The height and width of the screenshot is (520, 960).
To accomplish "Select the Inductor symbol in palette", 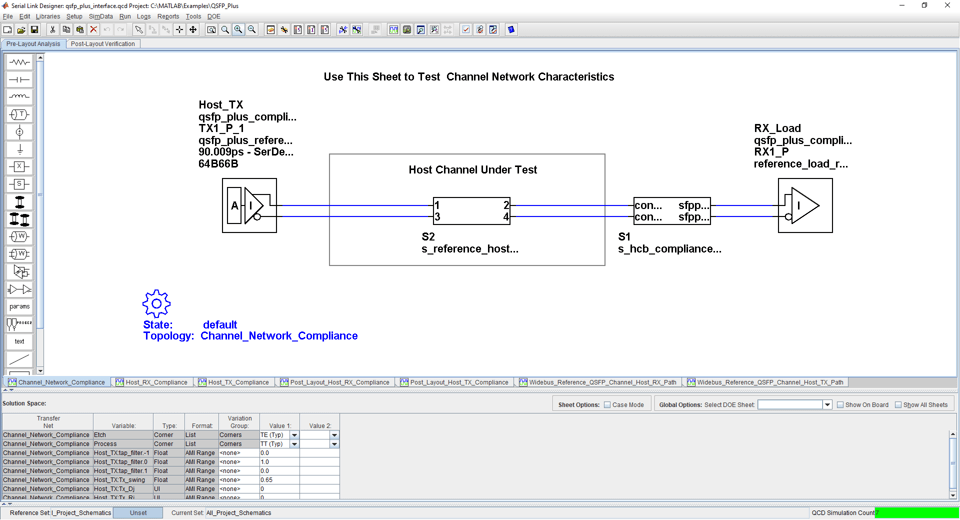I will point(20,97).
